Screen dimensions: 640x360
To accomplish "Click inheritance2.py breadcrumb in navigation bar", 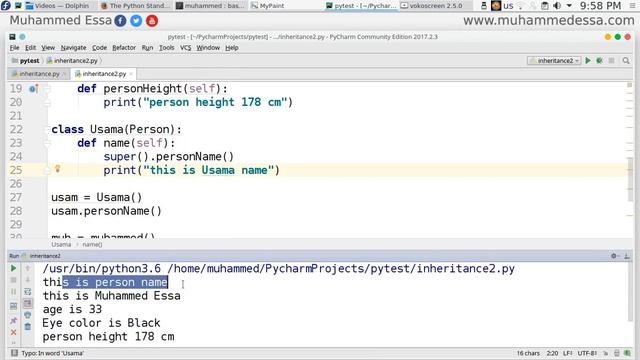I will coord(72,61).
